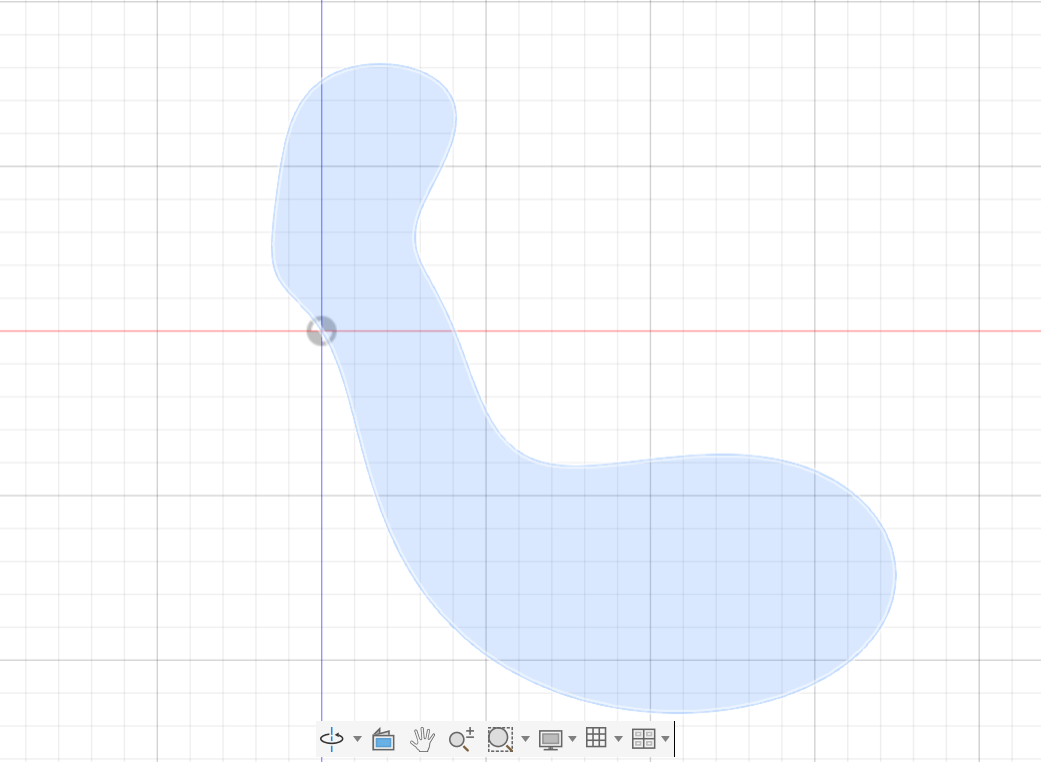The image size is (1041, 762).
Task: Open the grid options dropdown
Action: 617,738
